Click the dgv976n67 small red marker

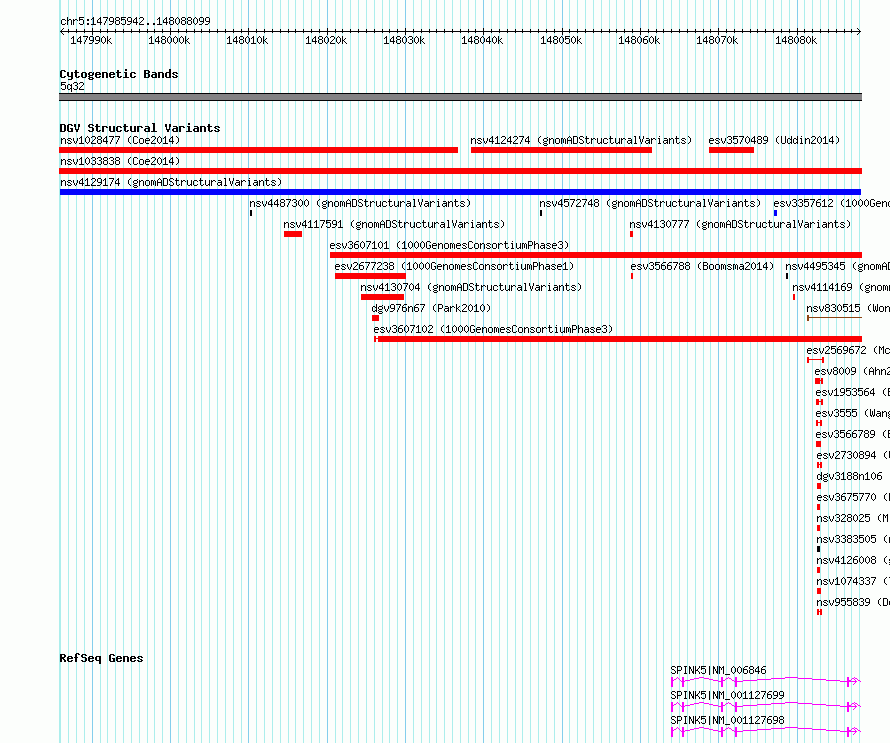pyautogui.click(x=375, y=318)
